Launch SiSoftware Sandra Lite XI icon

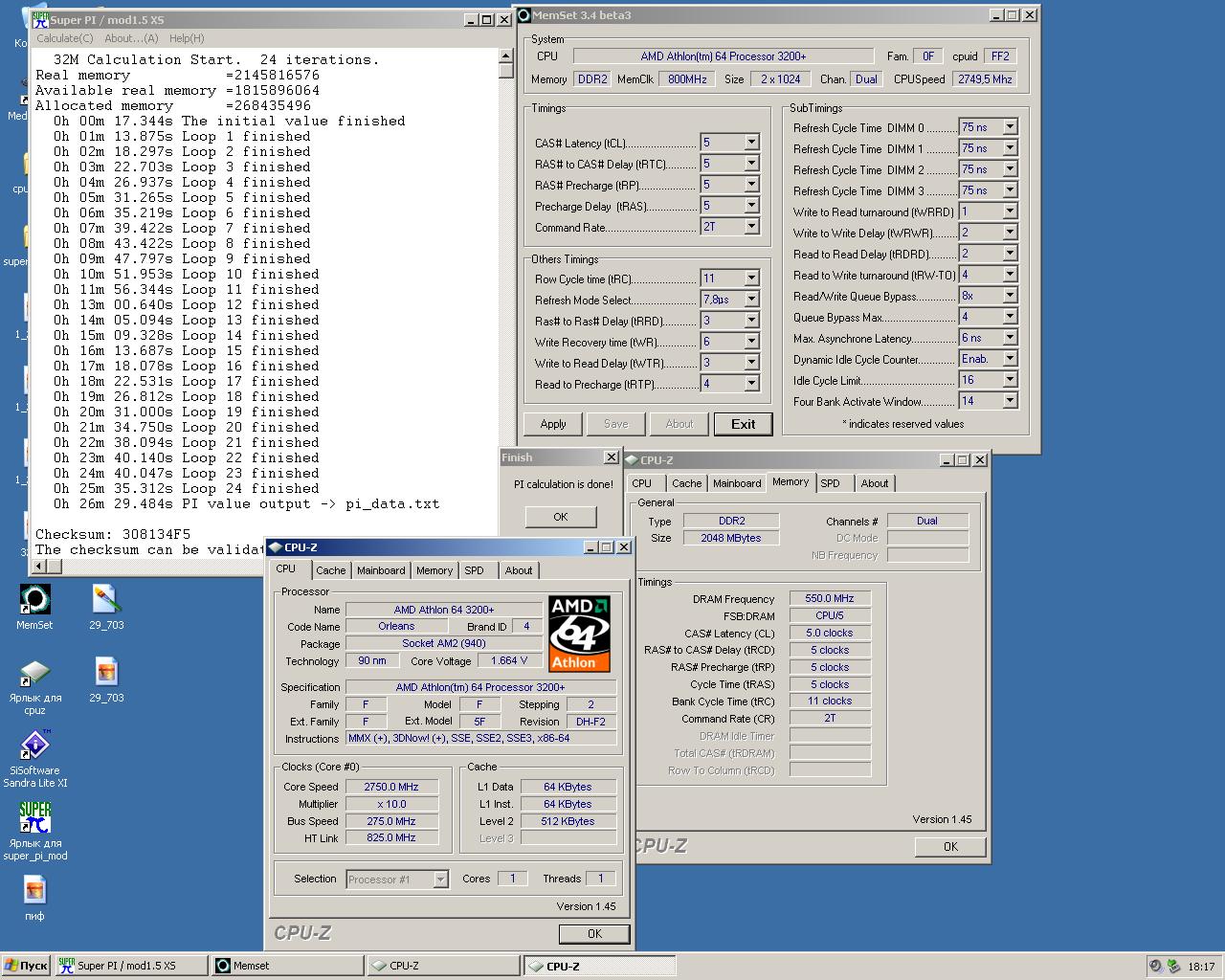pos(34,745)
